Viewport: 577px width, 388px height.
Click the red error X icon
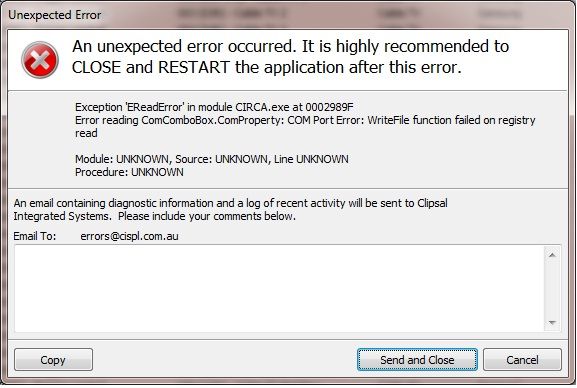coord(40,60)
